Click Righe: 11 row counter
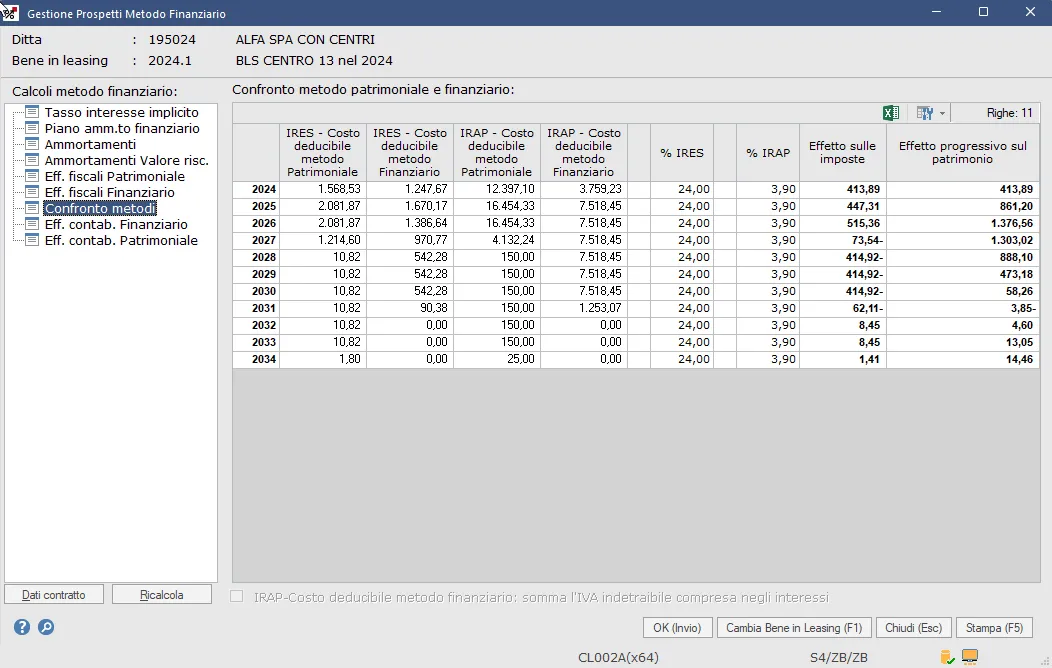This screenshot has width=1052, height=668. point(1009,113)
